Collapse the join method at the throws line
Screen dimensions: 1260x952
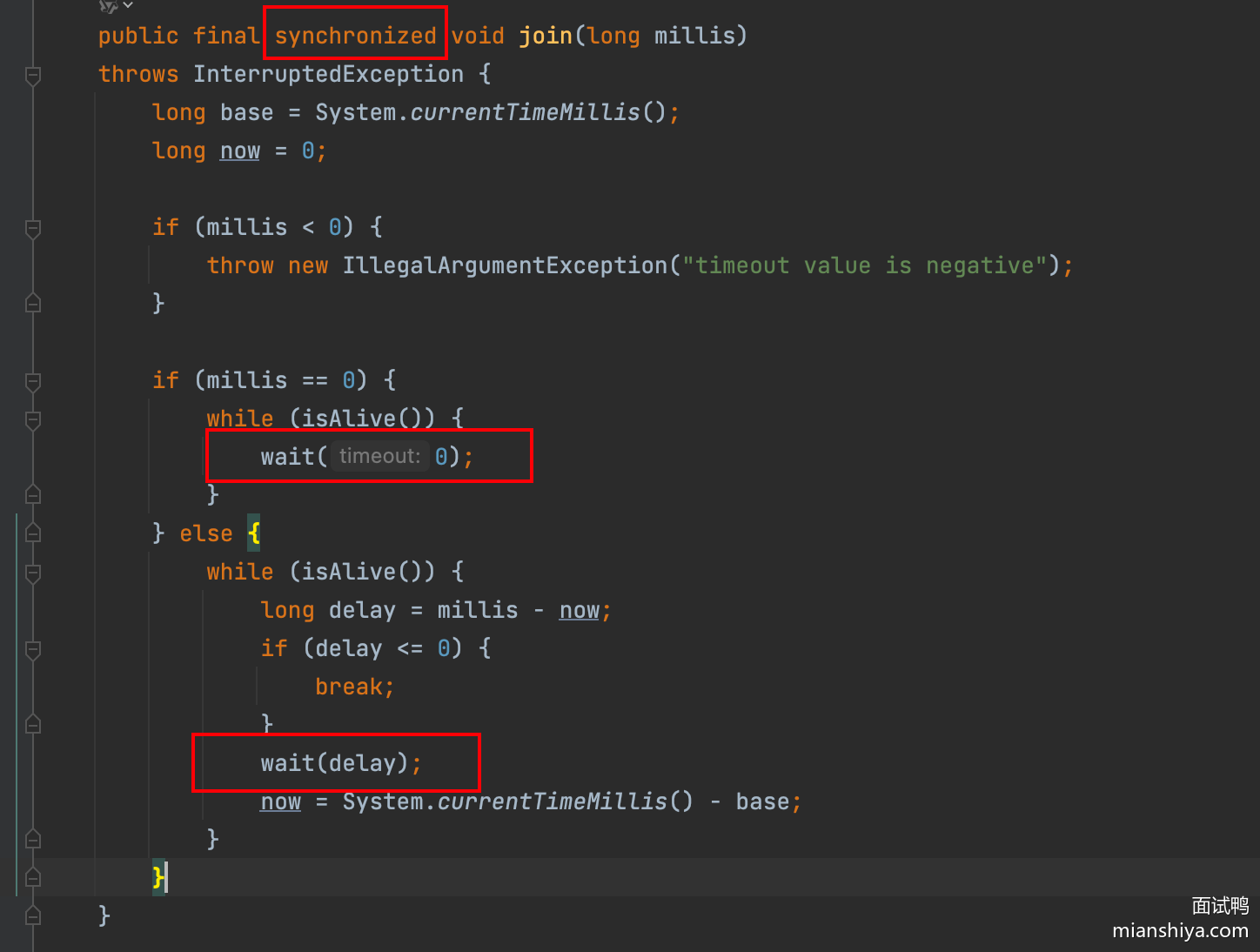tap(33, 76)
